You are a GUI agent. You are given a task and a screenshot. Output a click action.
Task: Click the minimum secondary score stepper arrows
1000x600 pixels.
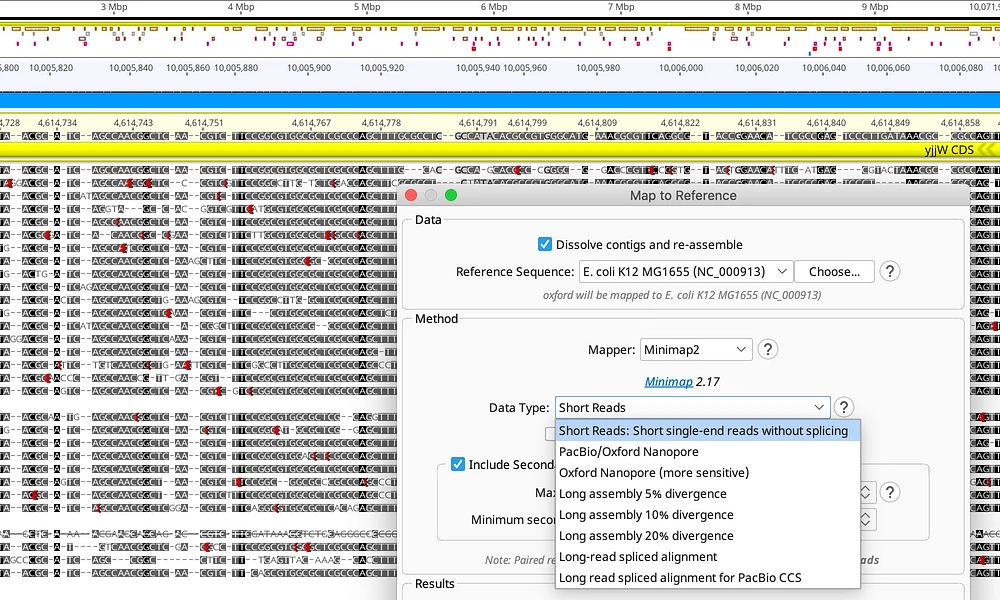(865, 519)
